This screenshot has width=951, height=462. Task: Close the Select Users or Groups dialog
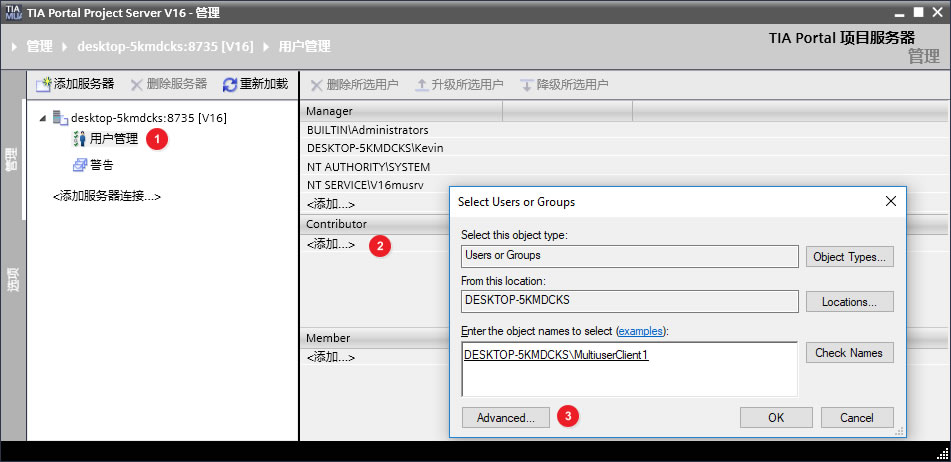[890, 201]
